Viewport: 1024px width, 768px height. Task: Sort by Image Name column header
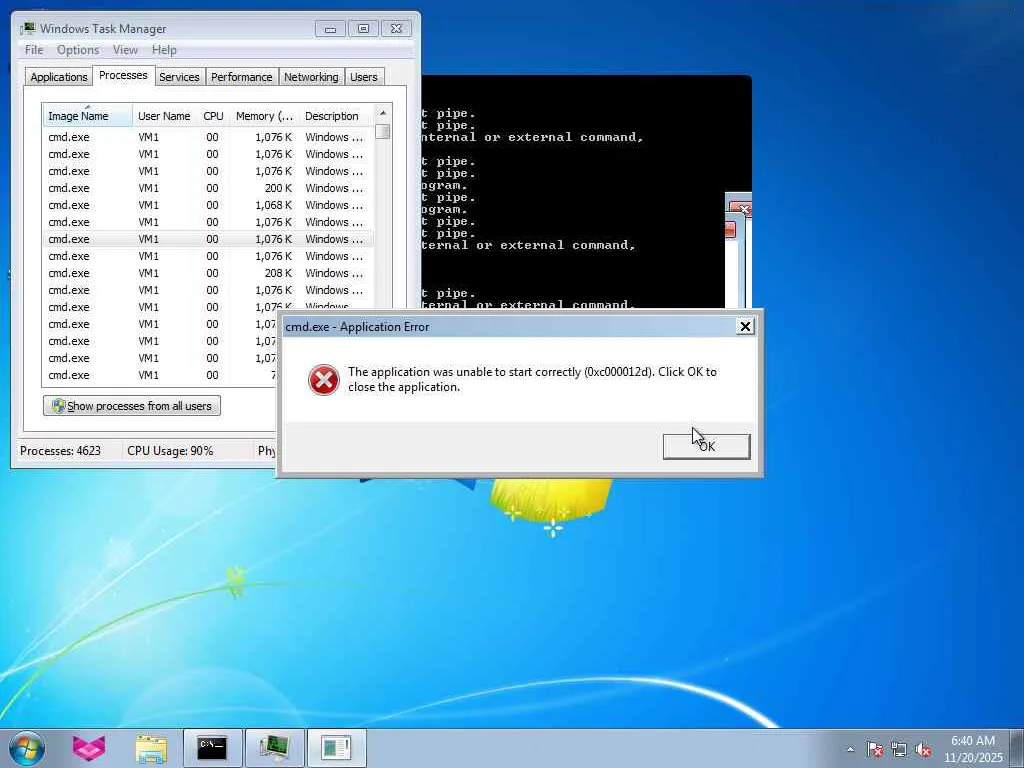[x=88, y=116]
